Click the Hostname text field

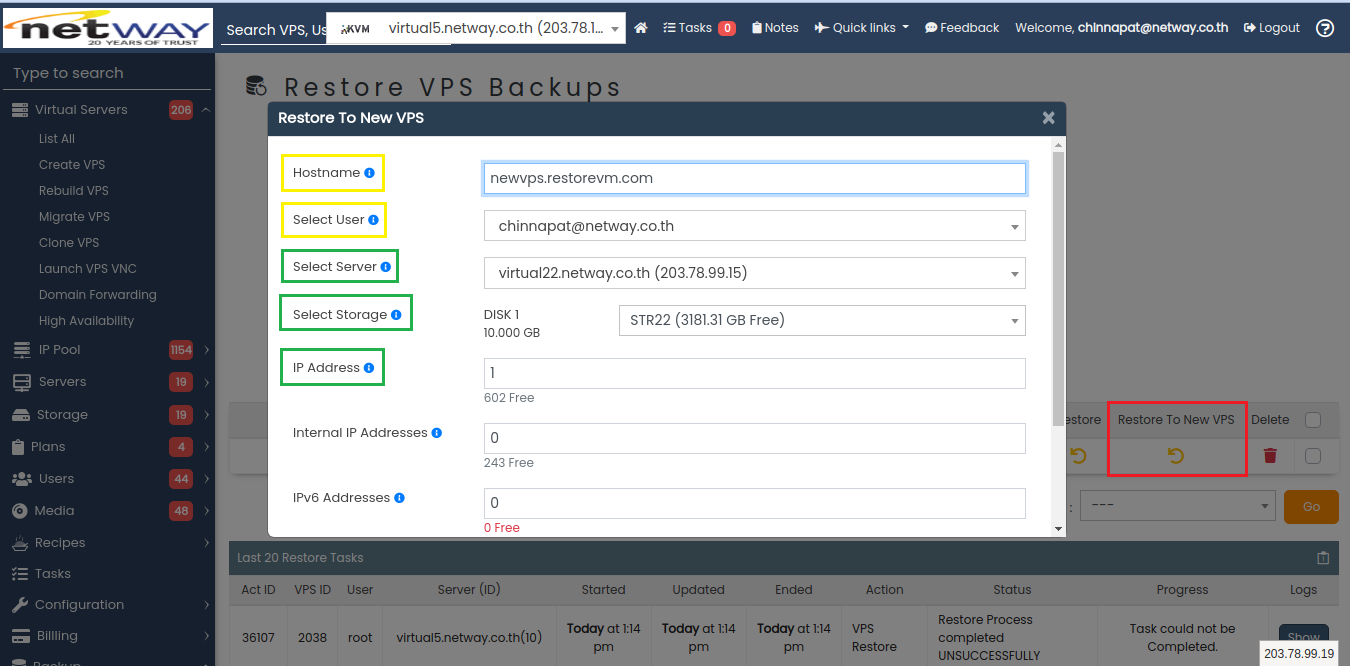pyautogui.click(x=754, y=178)
